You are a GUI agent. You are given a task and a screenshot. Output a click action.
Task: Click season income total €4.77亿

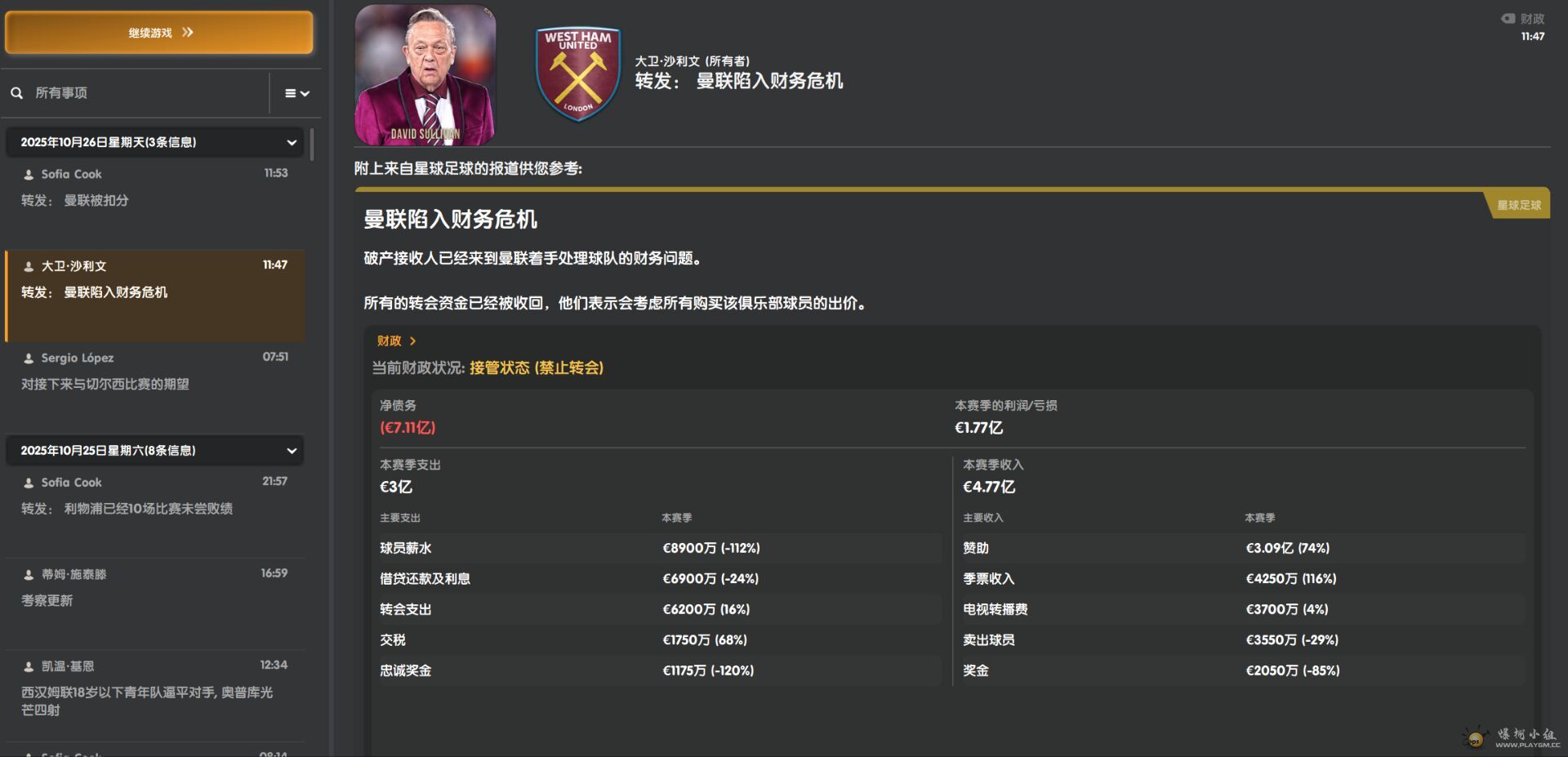coord(989,487)
